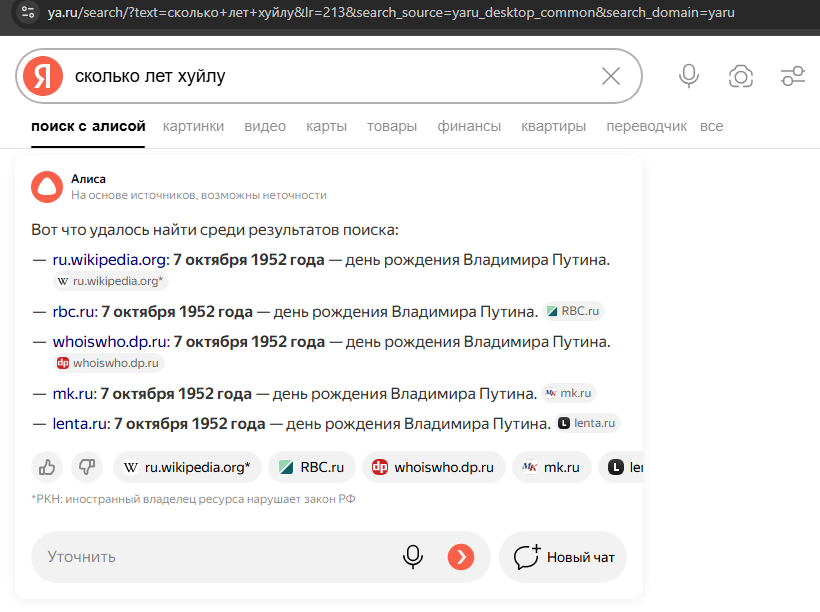
Task: Select the address bar URL
Action: tap(391, 12)
